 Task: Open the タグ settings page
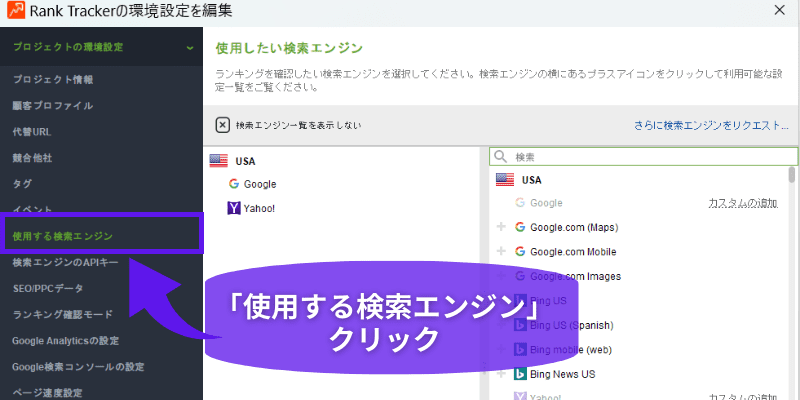coord(22,184)
